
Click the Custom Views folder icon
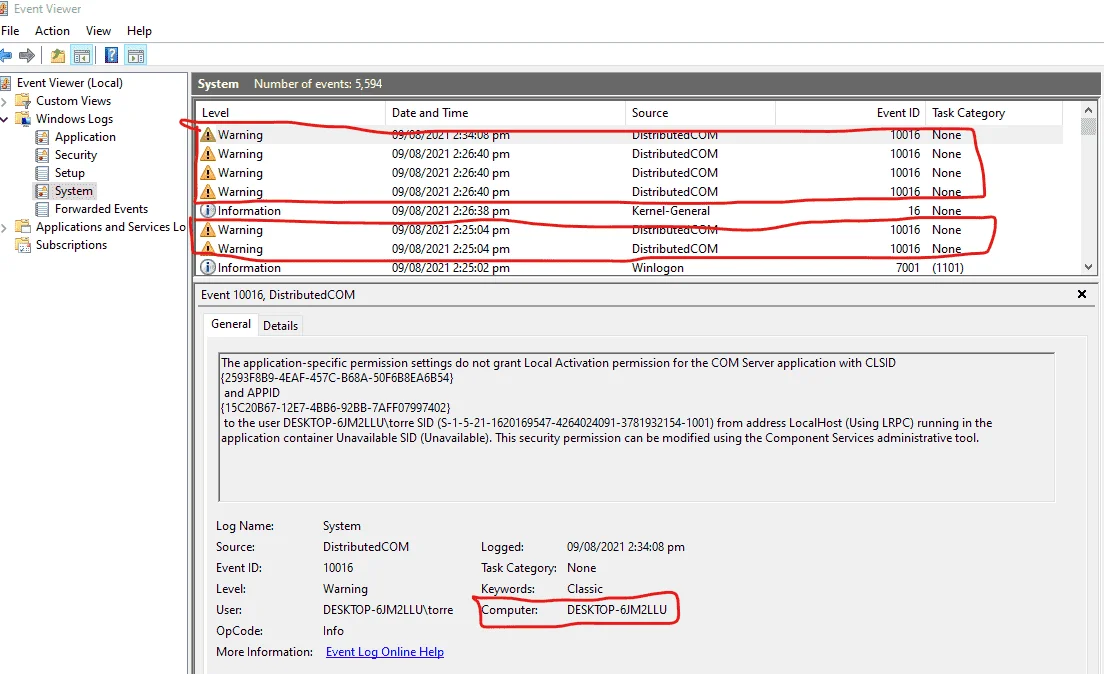pyautogui.click(x=23, y=101)
